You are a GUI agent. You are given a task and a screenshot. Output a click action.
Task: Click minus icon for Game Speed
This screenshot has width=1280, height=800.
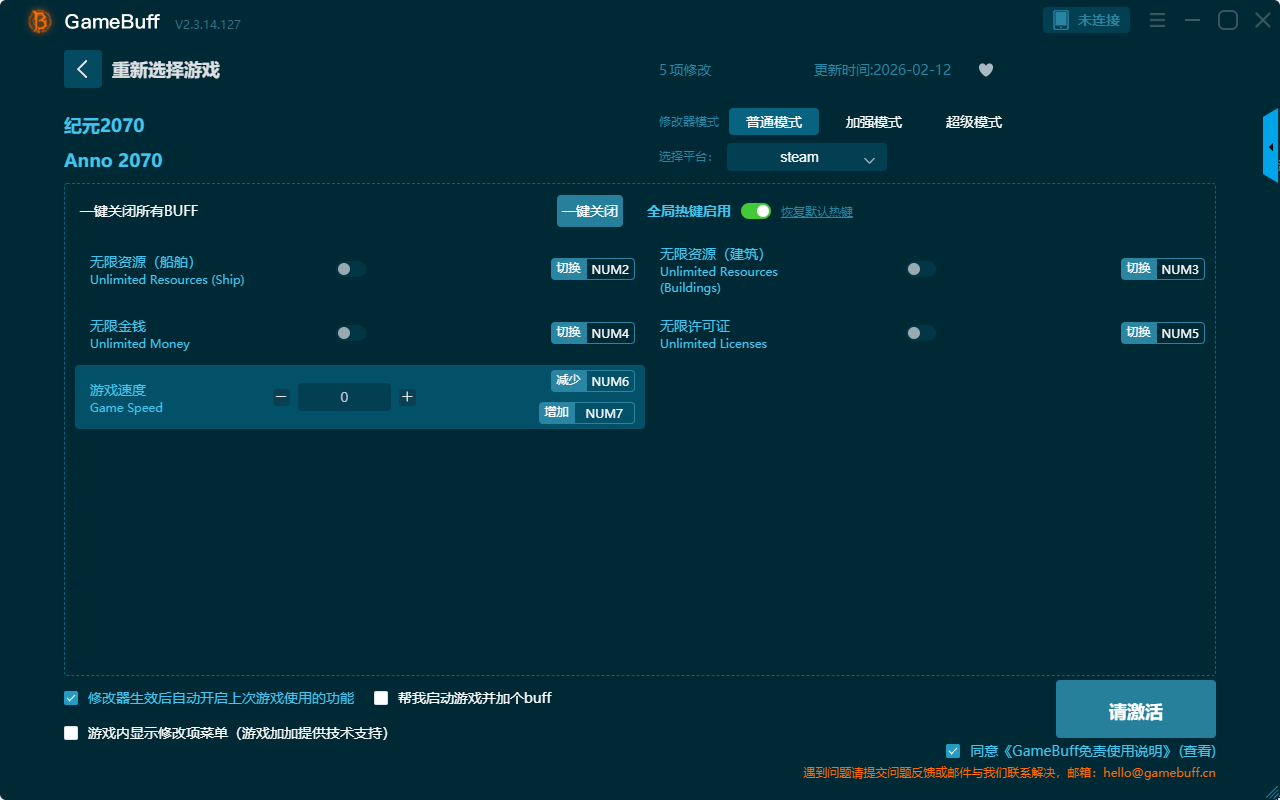point(282,397)
